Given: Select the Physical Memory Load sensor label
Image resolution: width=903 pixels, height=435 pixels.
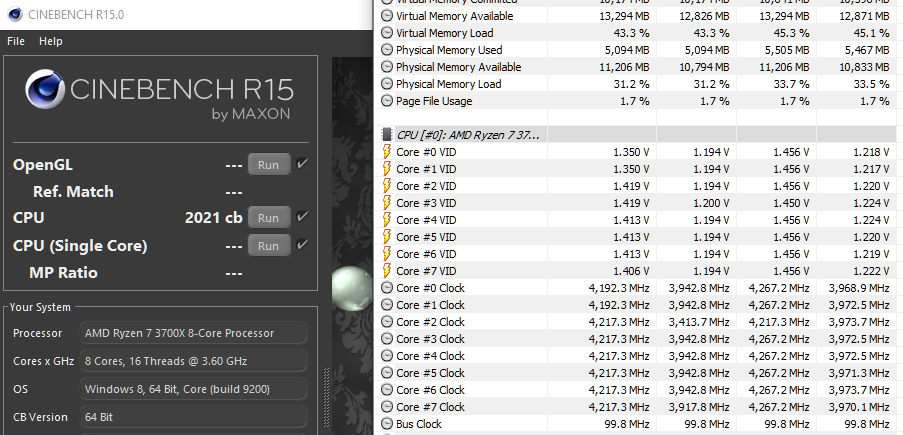Looking at the screenshot, I should (449, 84).
